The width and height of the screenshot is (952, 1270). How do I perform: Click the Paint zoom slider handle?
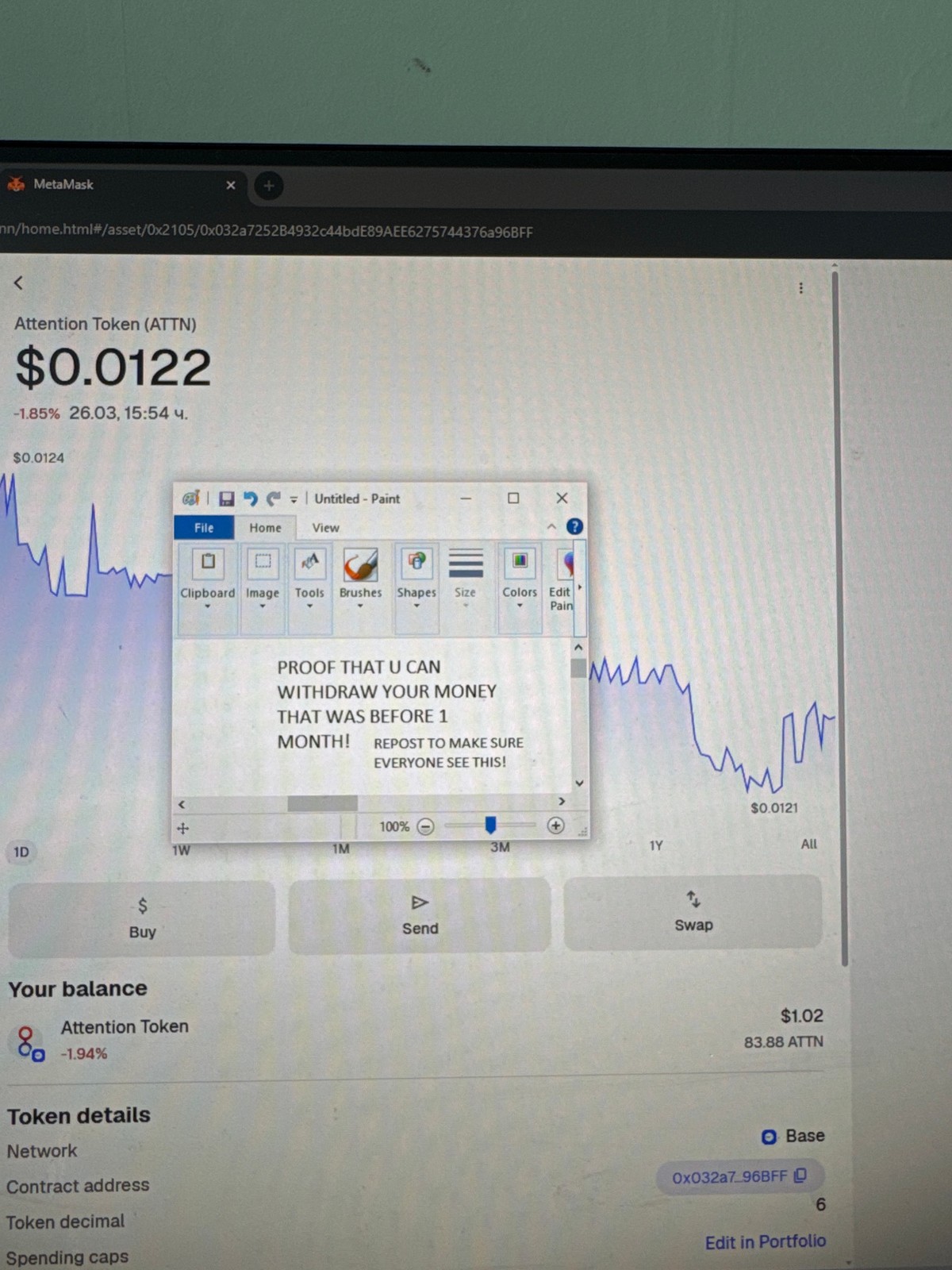(490, 825)
